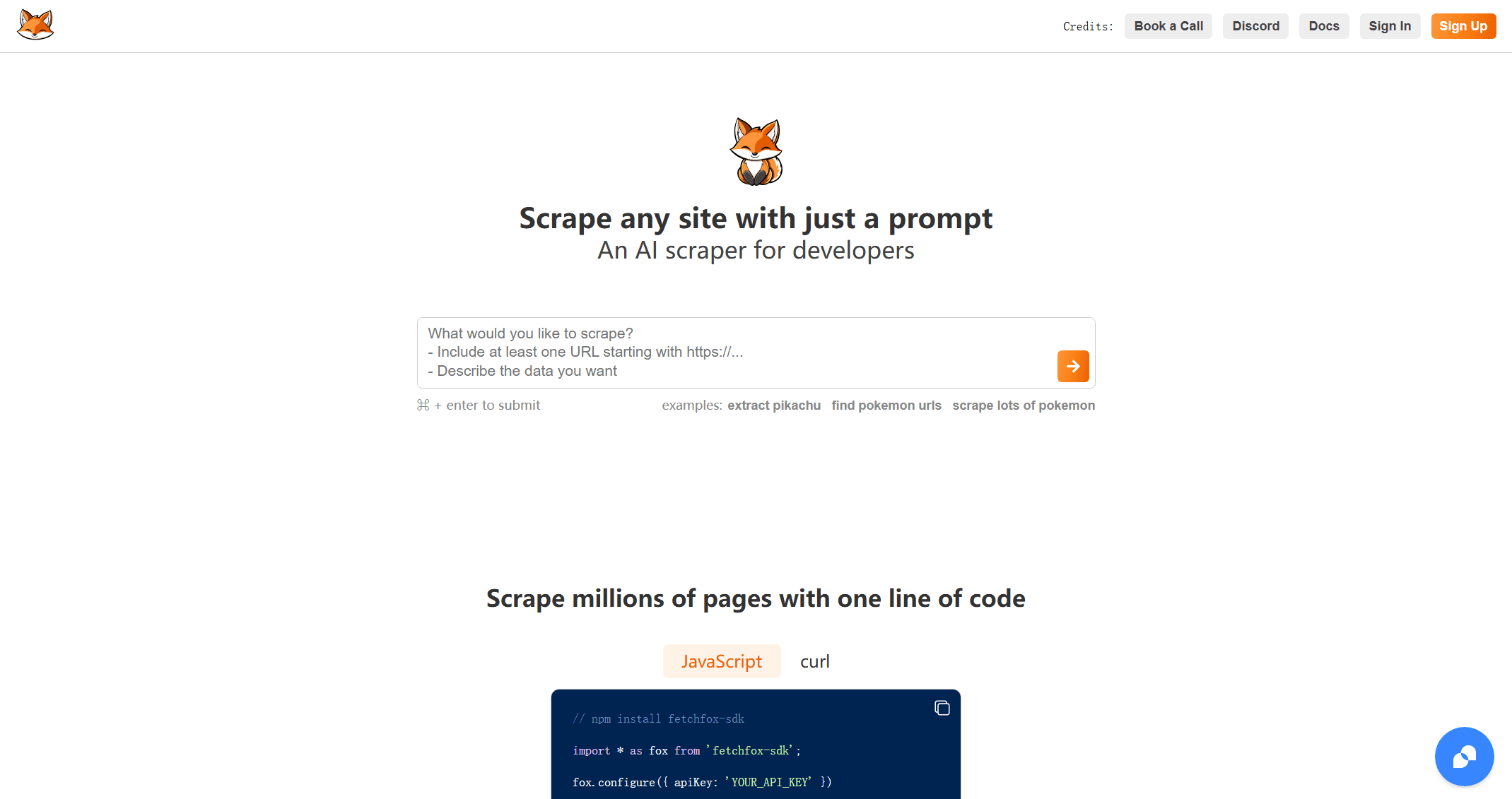Open the Book a Call button
The image size is (1512, 799).
(x=1168, y=26)
